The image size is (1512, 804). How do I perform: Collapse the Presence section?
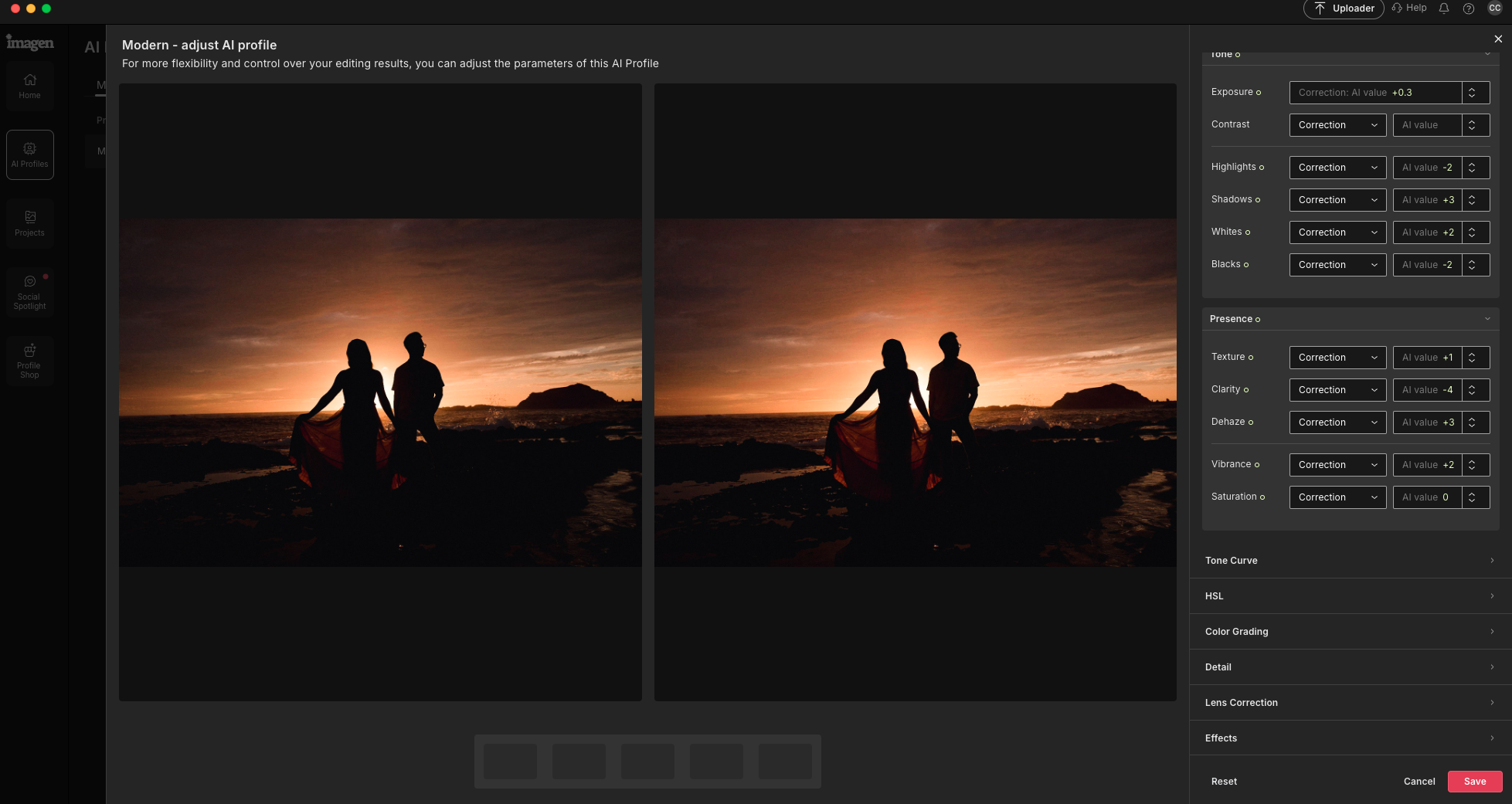point(1350,319)
